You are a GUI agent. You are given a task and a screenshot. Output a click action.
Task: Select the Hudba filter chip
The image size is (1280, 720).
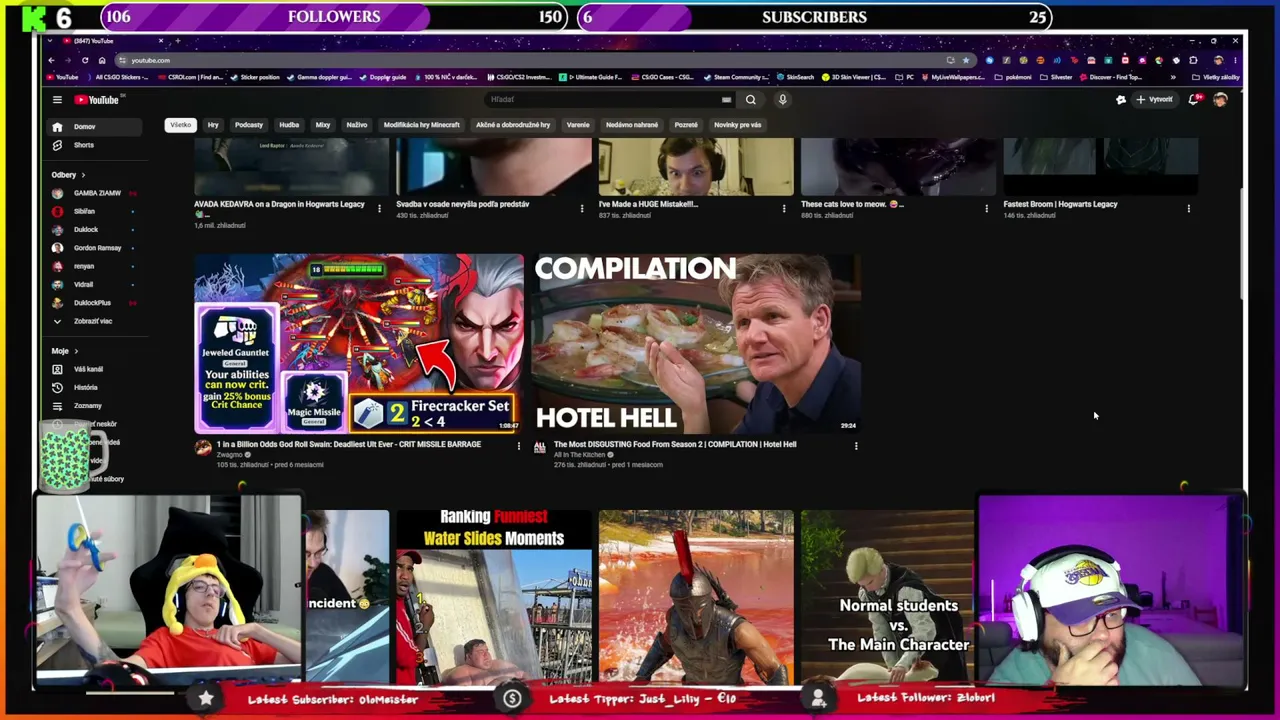(x=289, y=125)
